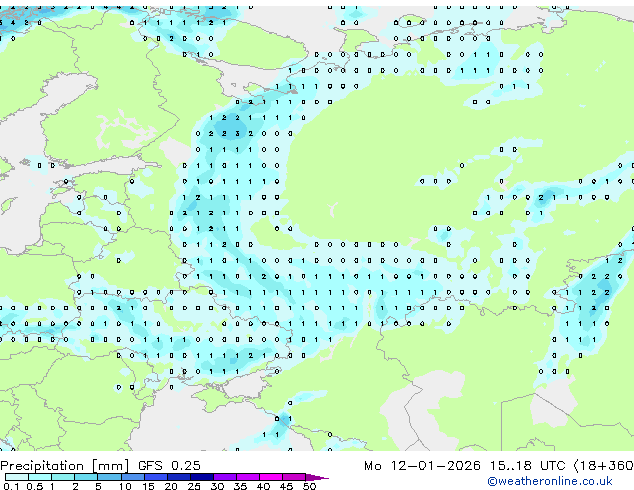This screenshot has width=634, height=490.
Task: Click the 0.1–0.5 mm legend color swatch
Action: click(17, 477)
